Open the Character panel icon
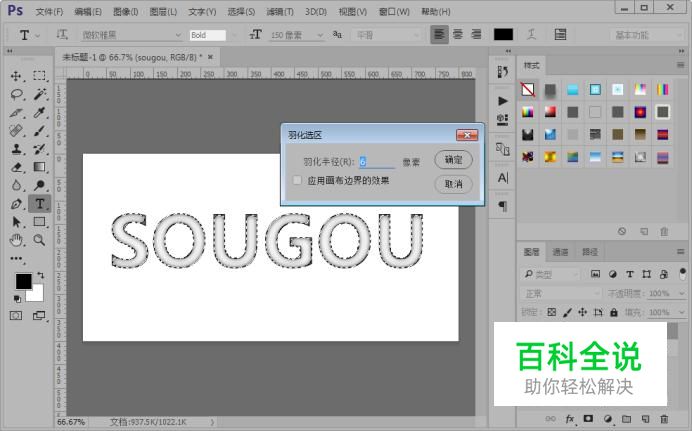 (503, 178)
